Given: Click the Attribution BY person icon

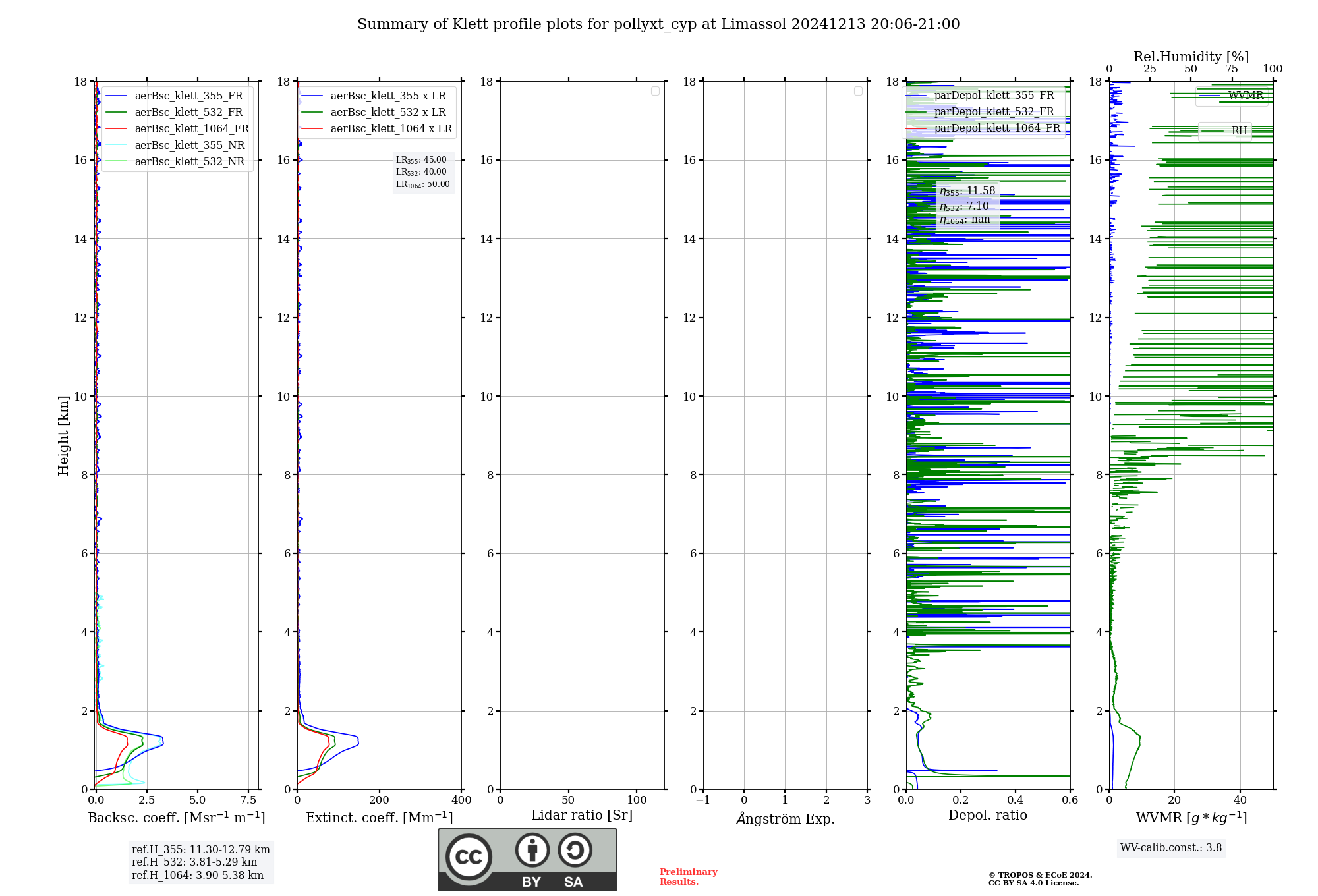Looking at the screenshot, I should pos(532,850).
